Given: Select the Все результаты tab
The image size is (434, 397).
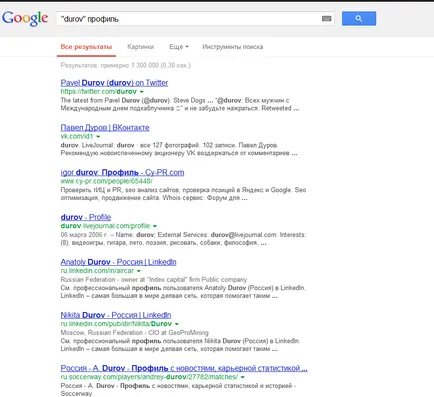Looking at the screenshot, I should pyautogui.click(x=86, y=47).
